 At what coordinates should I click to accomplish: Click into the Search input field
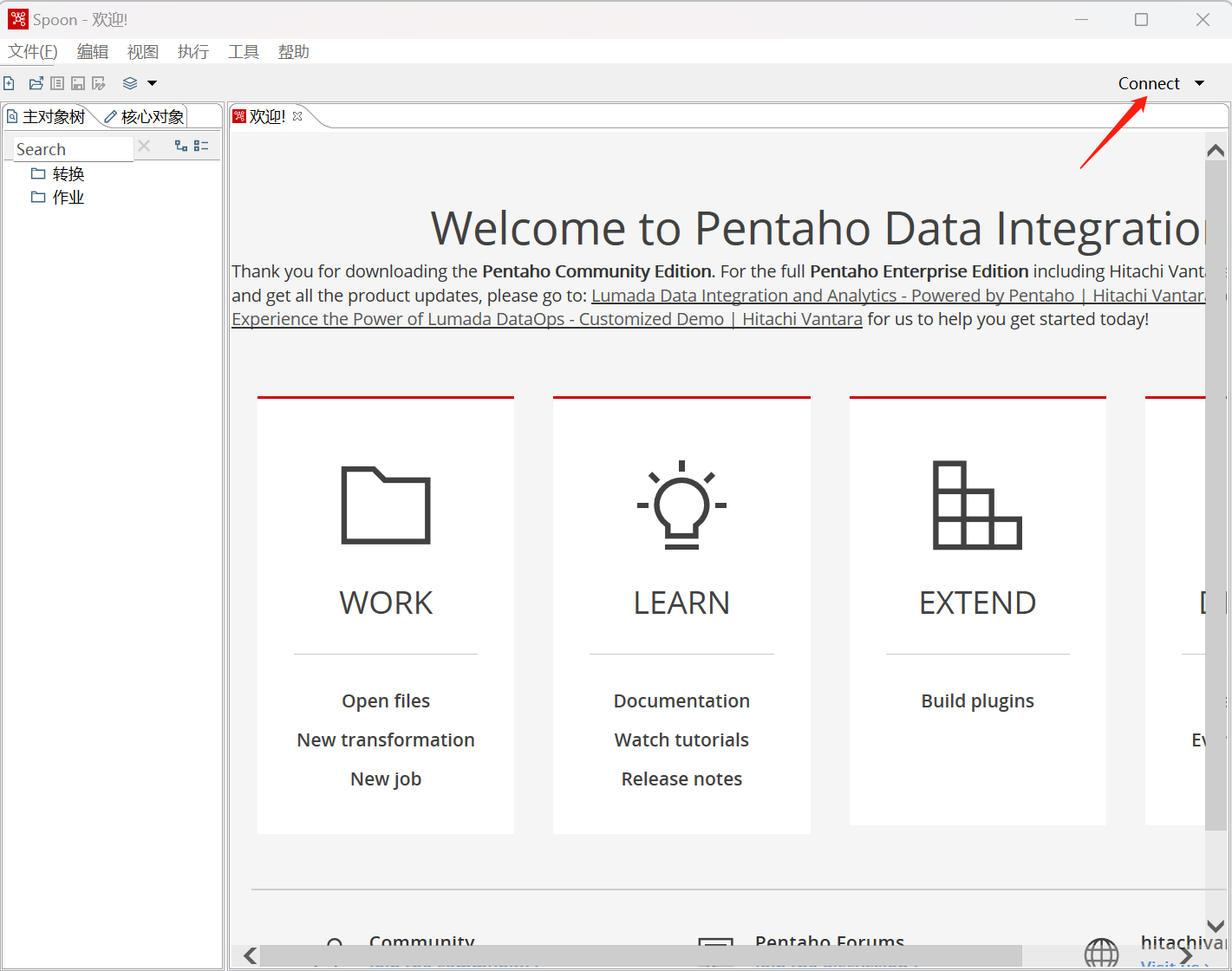pyautogui.click(x=71, y=149)
